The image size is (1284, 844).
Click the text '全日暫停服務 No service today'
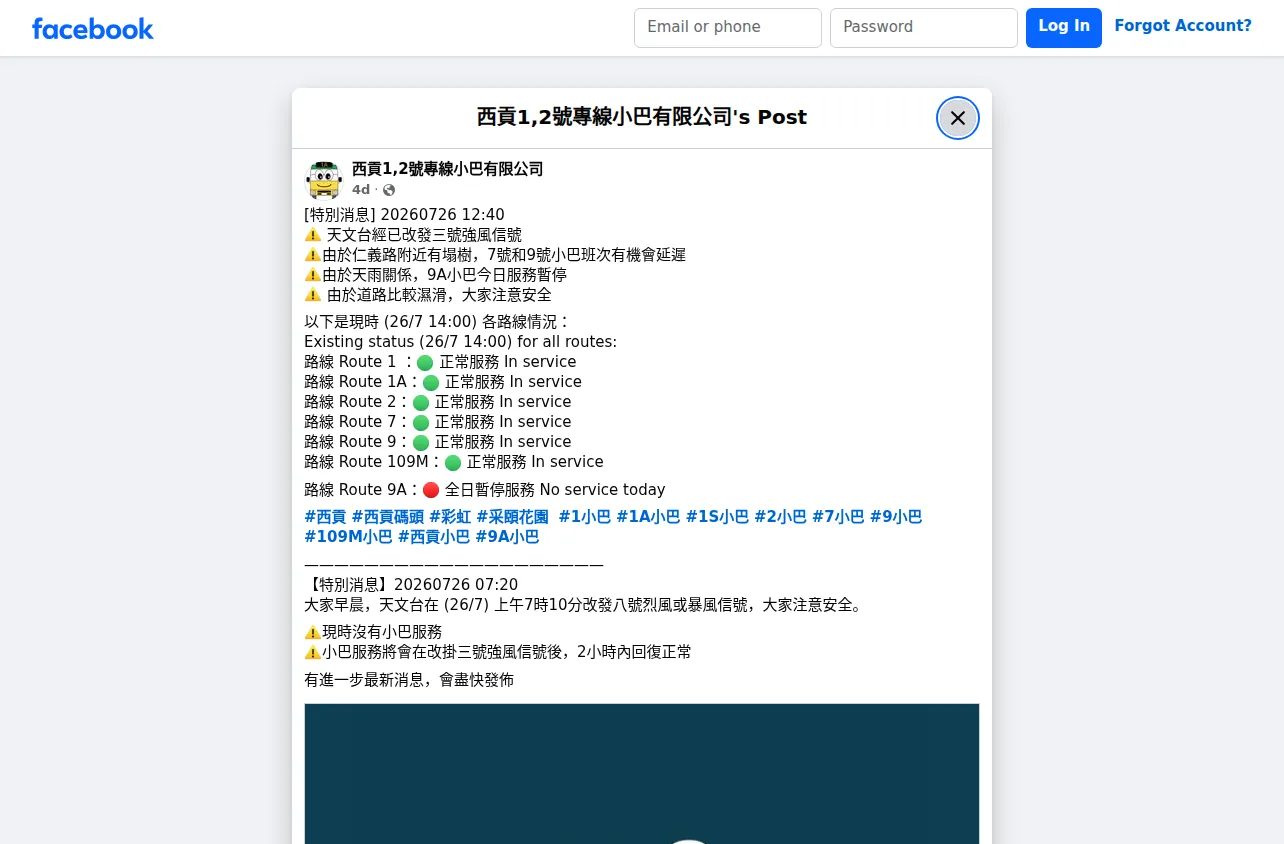[555, 490]
